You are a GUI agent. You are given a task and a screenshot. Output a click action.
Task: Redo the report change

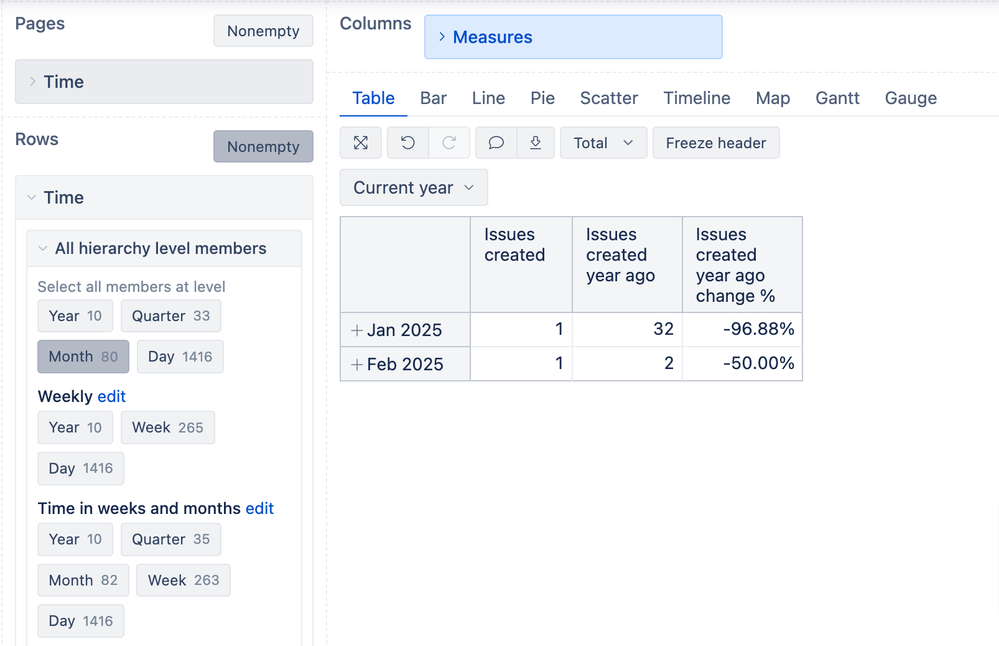[449, 143]
